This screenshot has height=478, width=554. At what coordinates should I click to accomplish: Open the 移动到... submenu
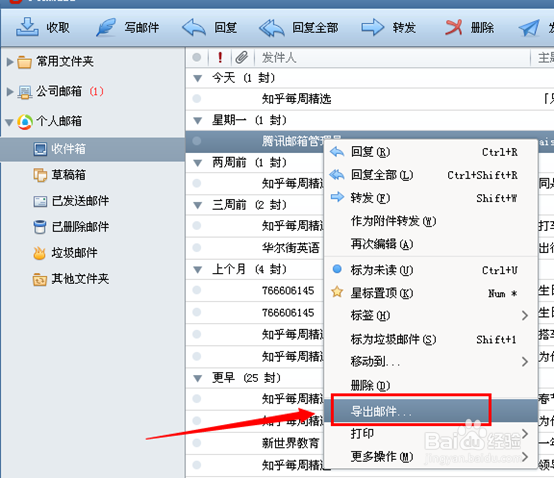click(431, 361)
